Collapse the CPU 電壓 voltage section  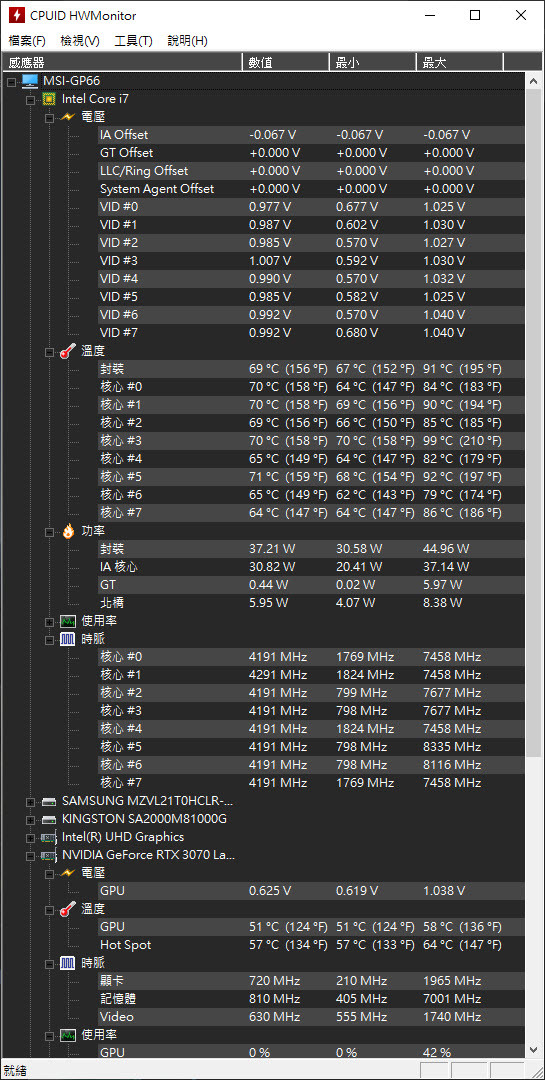pyautogui.click(x=49, y=118)
